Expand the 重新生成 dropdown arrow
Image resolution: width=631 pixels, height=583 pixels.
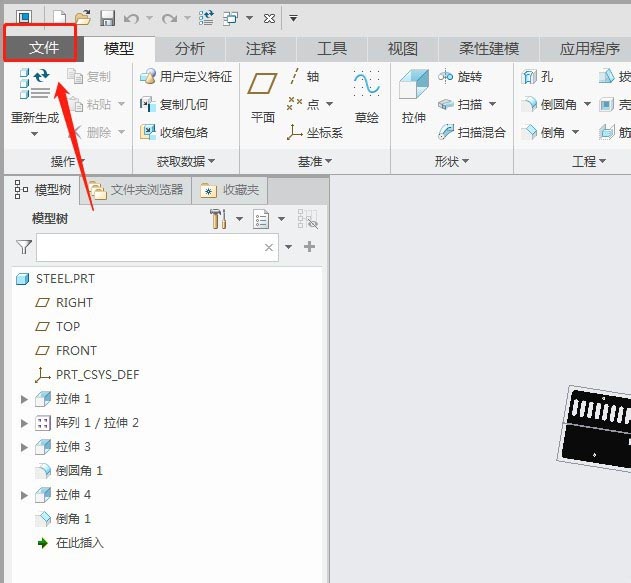[35, 133]
